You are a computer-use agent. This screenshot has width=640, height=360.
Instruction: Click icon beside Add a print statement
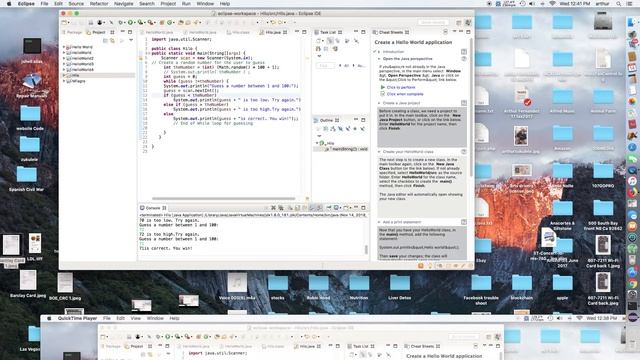[x=464, y=222]
